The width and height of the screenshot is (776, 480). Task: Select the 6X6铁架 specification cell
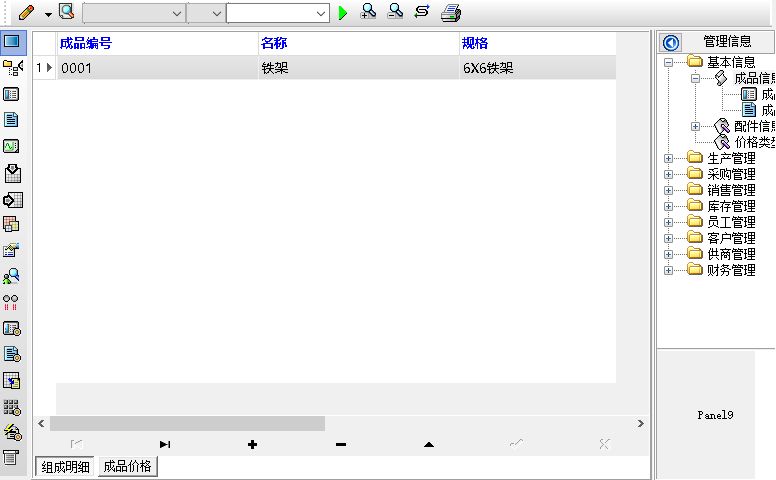pyautogui.click(x=538, y=68)
